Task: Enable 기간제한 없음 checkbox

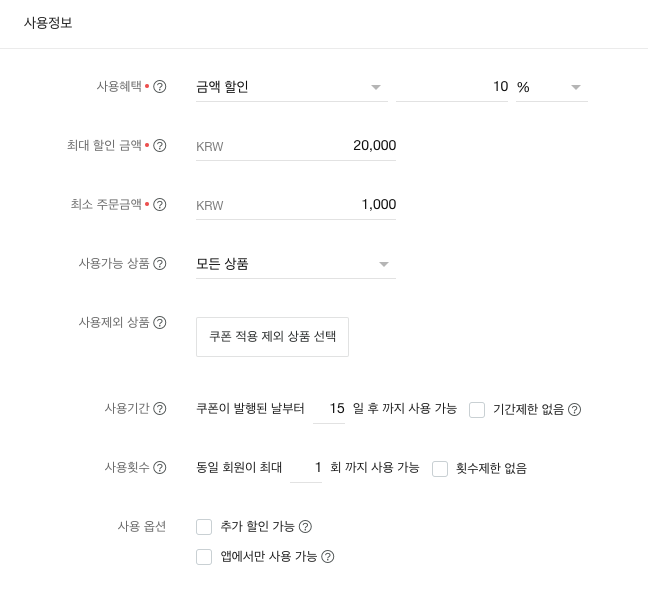Action: click(x=477, y=409)
